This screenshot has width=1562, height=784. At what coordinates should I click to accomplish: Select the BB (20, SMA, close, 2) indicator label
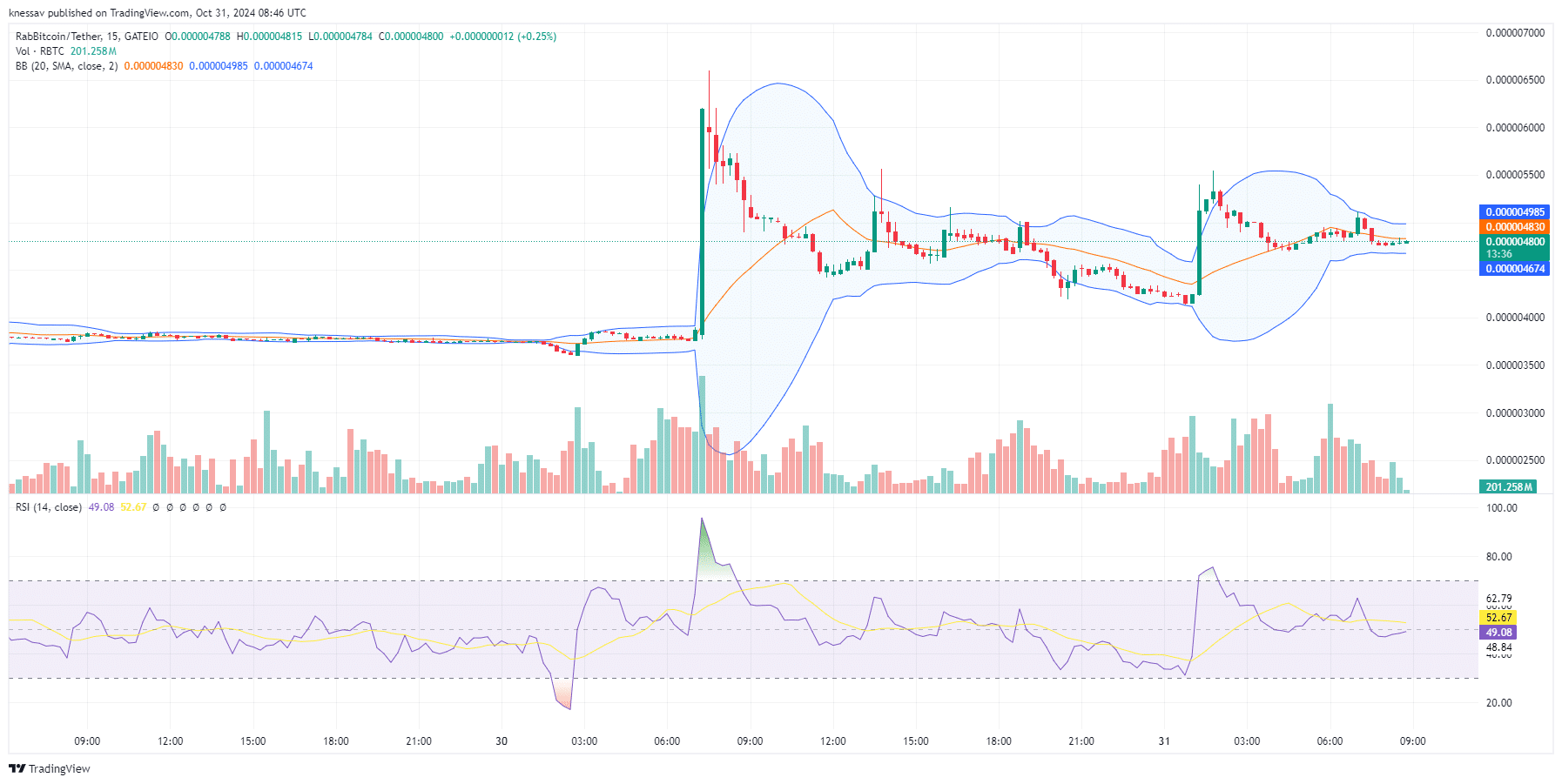click(x=67, y=66)
